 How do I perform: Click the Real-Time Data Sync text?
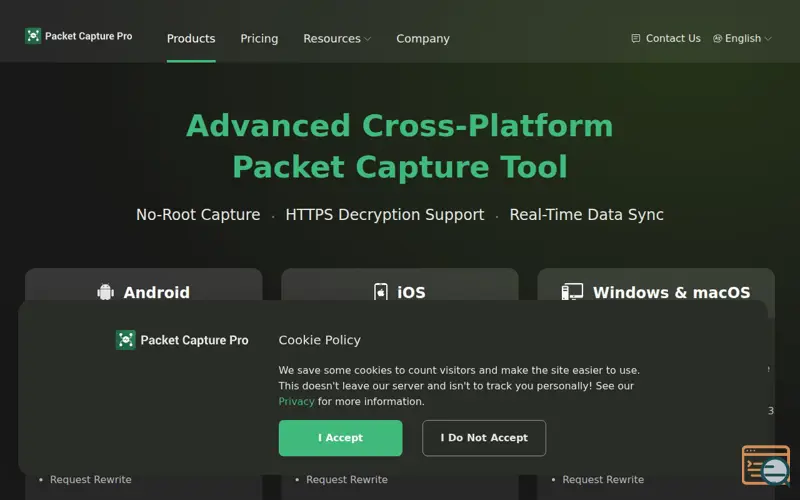(586, 215)
